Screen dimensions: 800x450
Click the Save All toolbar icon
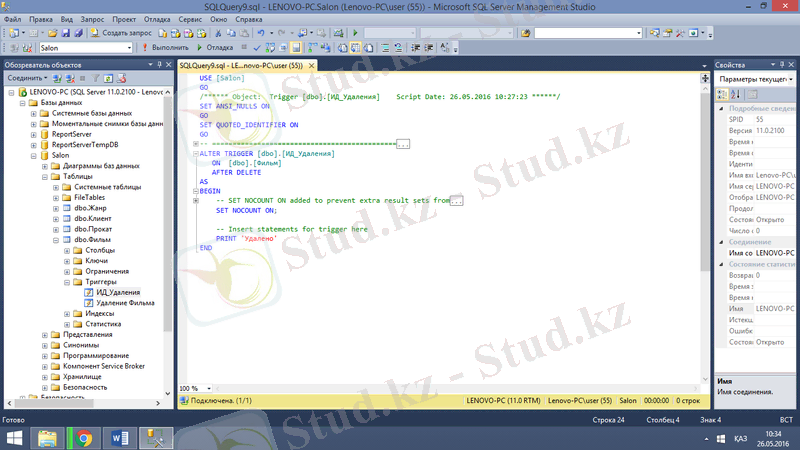pos(78,33)
